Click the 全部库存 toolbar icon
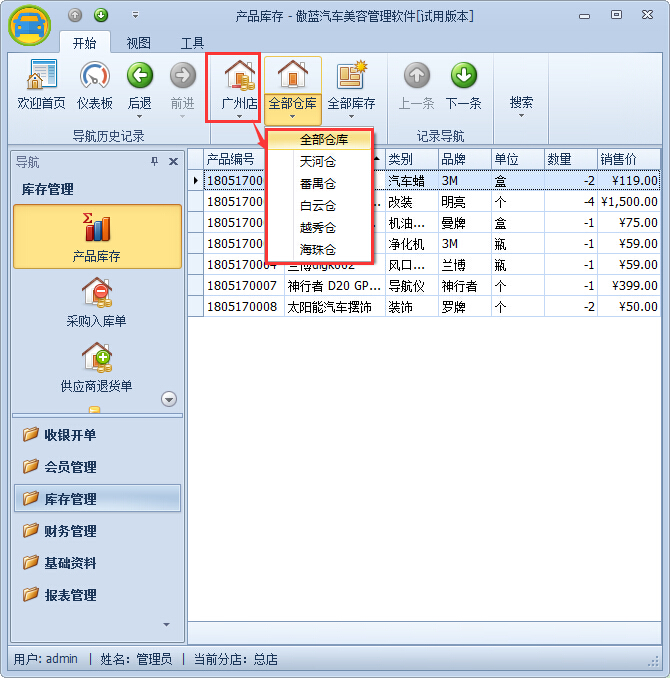The image size is (670, 678). 351,76
